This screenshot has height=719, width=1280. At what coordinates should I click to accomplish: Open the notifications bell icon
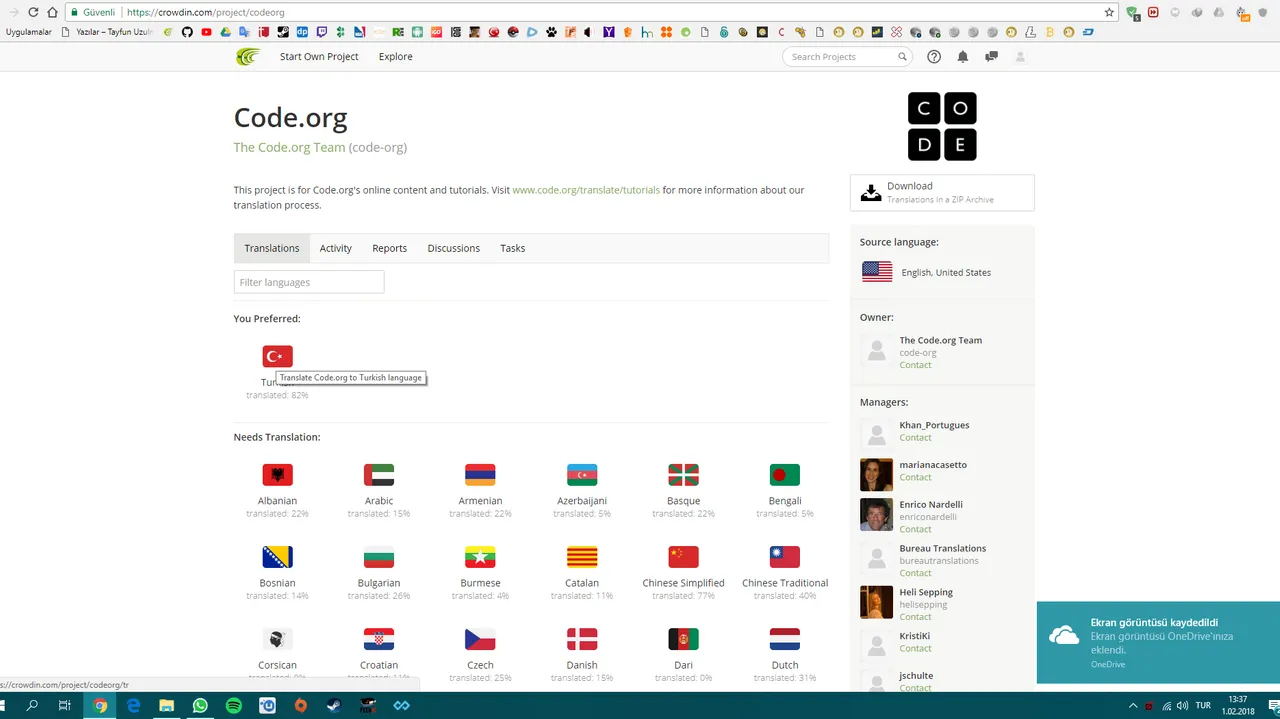point(963,57)
